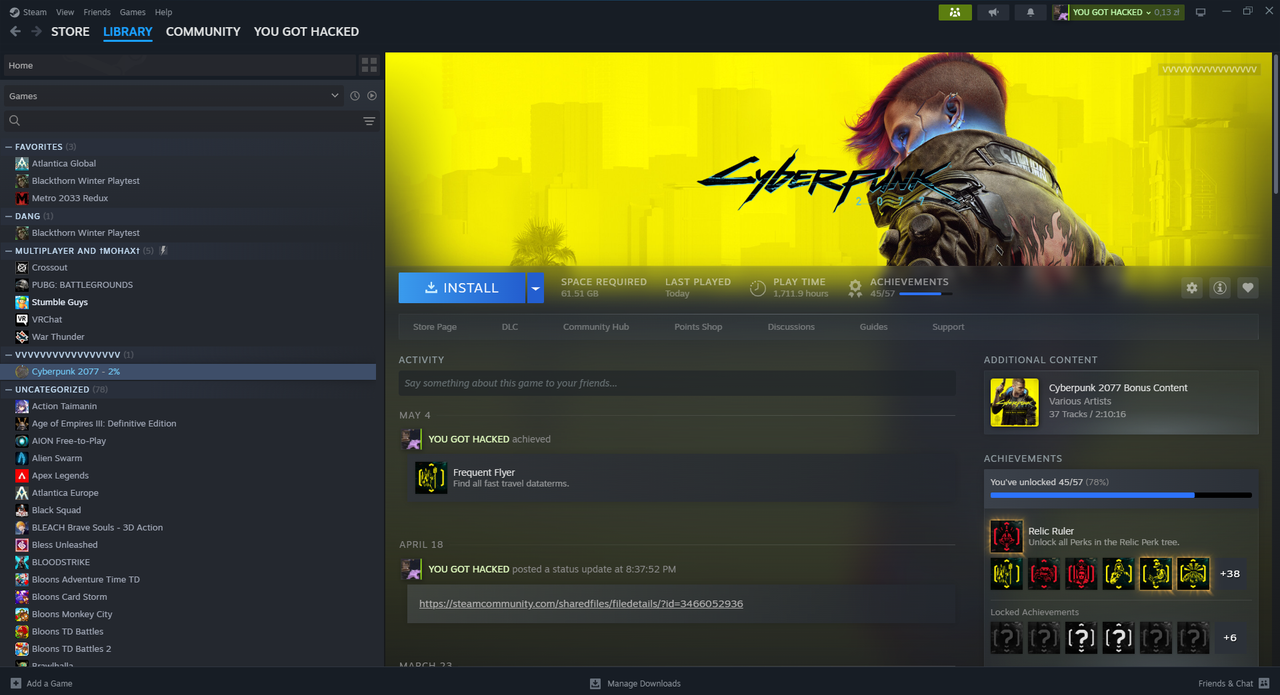The image size is (1280, 695).
Task: Open the Store Page link
Action: click(x=435, y=327)
